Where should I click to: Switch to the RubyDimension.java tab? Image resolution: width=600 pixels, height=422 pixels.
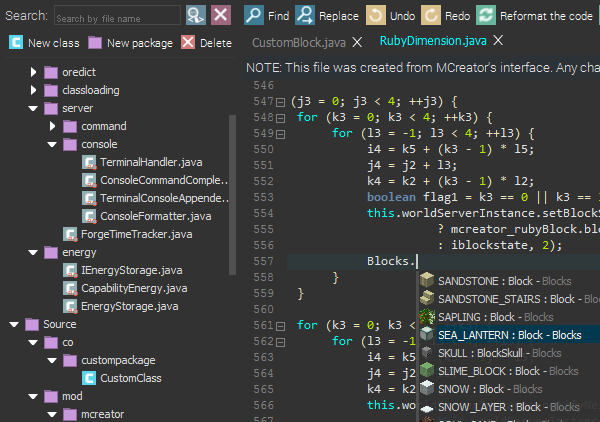[x=433, y=41]
